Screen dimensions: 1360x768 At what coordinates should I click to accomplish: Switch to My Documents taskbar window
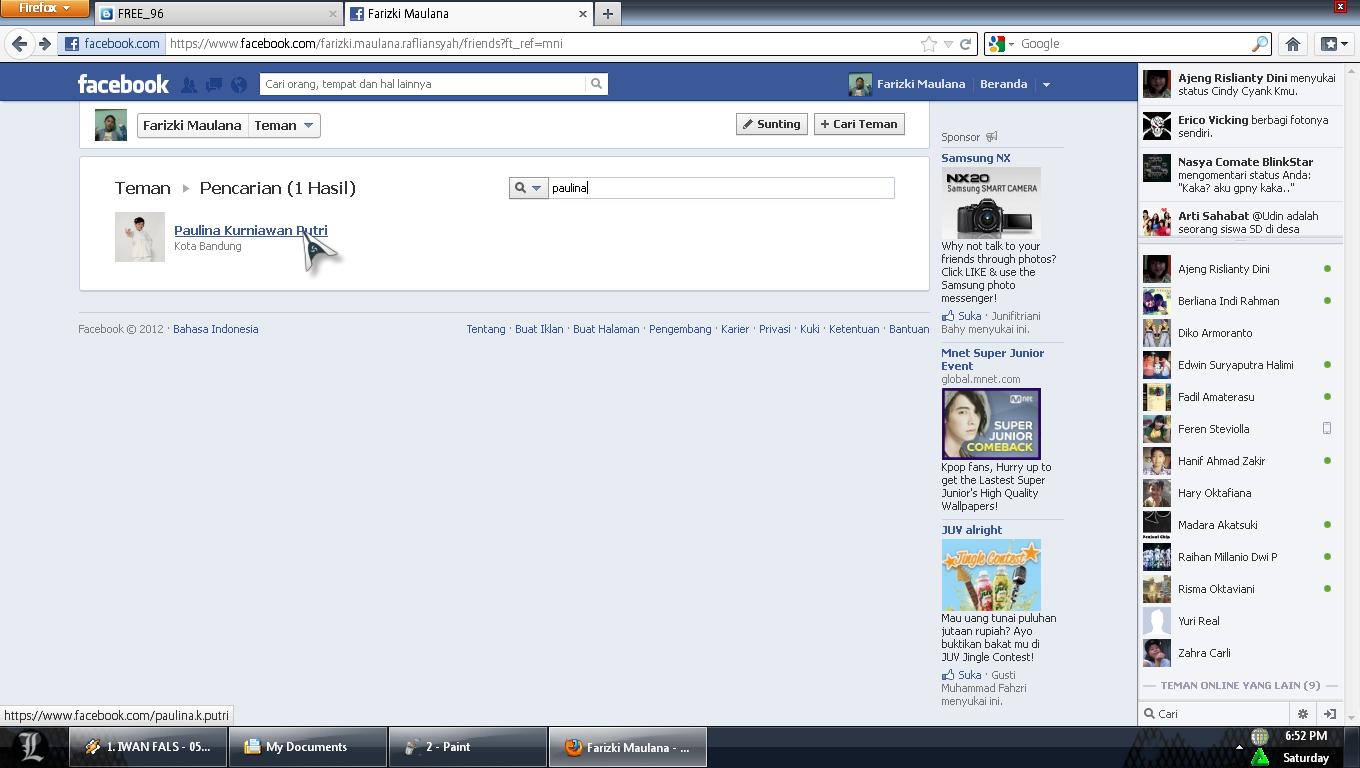point(308,747)
